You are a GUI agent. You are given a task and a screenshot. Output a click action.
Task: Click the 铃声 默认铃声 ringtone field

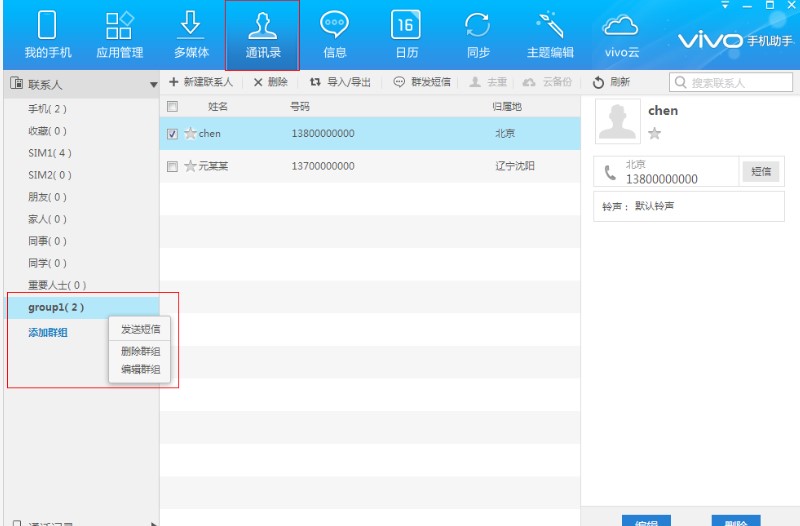(689, 206)
